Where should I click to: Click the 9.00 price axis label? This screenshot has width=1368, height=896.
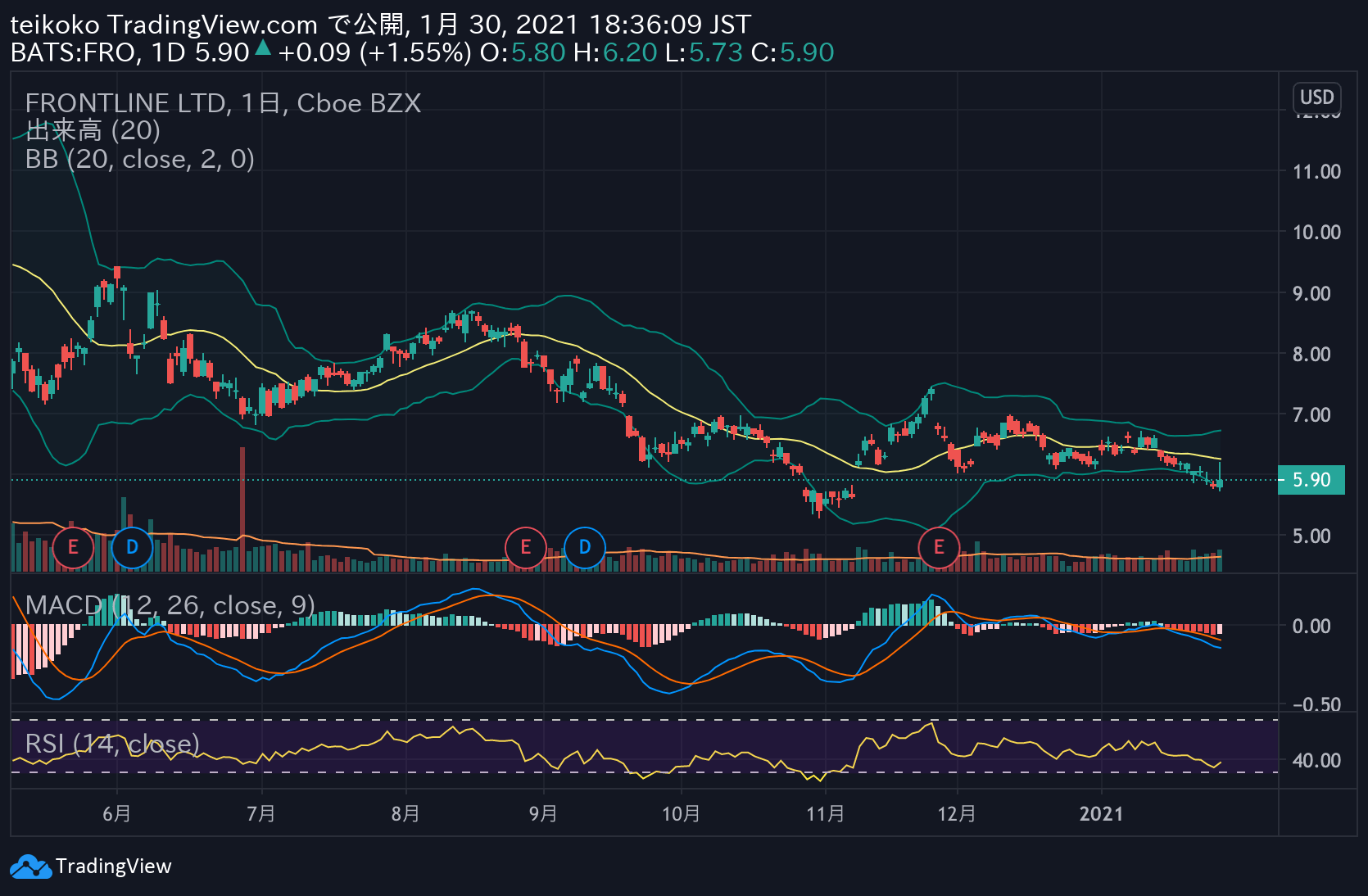pos(1311,294)
